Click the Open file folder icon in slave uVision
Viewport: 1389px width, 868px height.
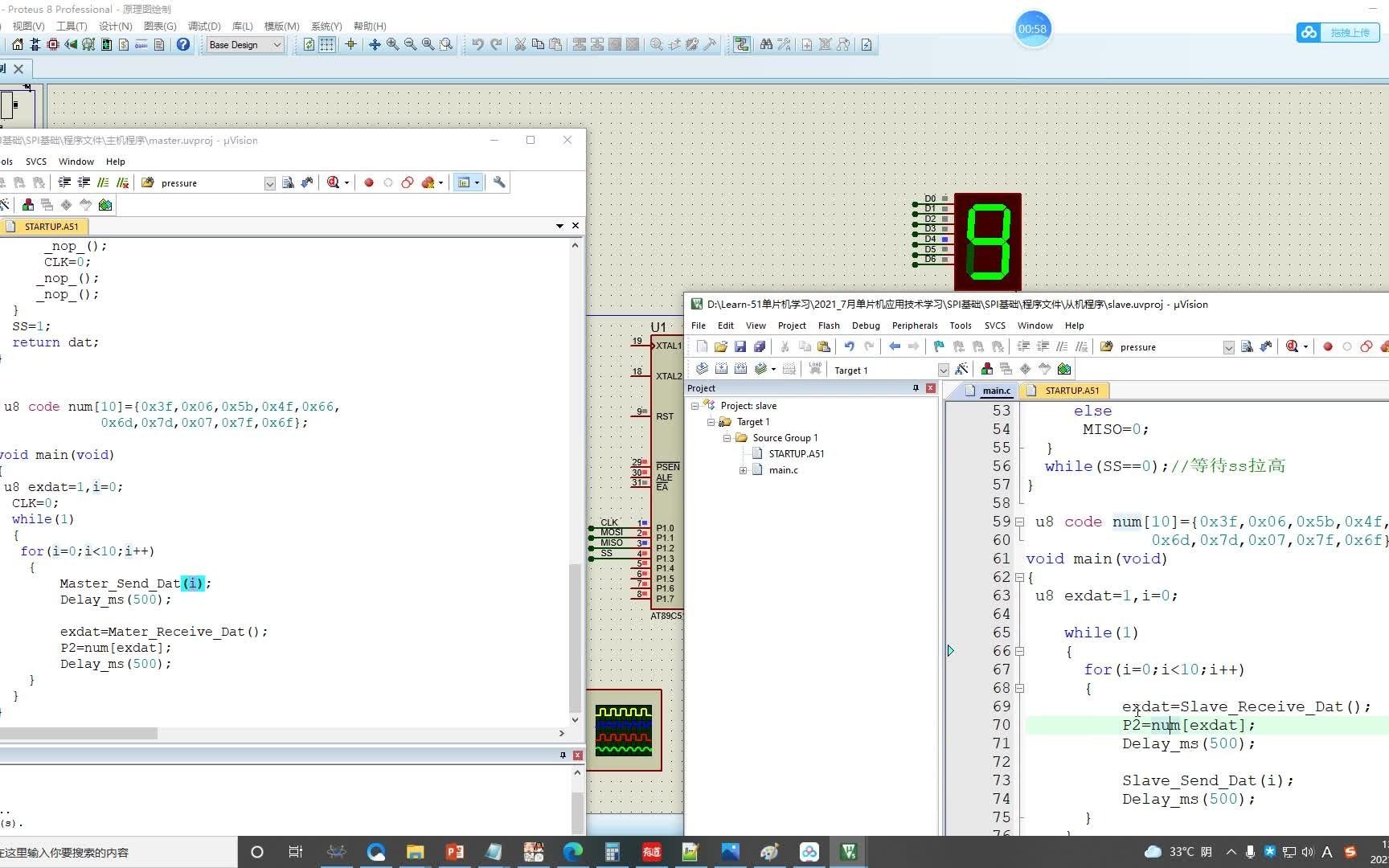point(721,347)
